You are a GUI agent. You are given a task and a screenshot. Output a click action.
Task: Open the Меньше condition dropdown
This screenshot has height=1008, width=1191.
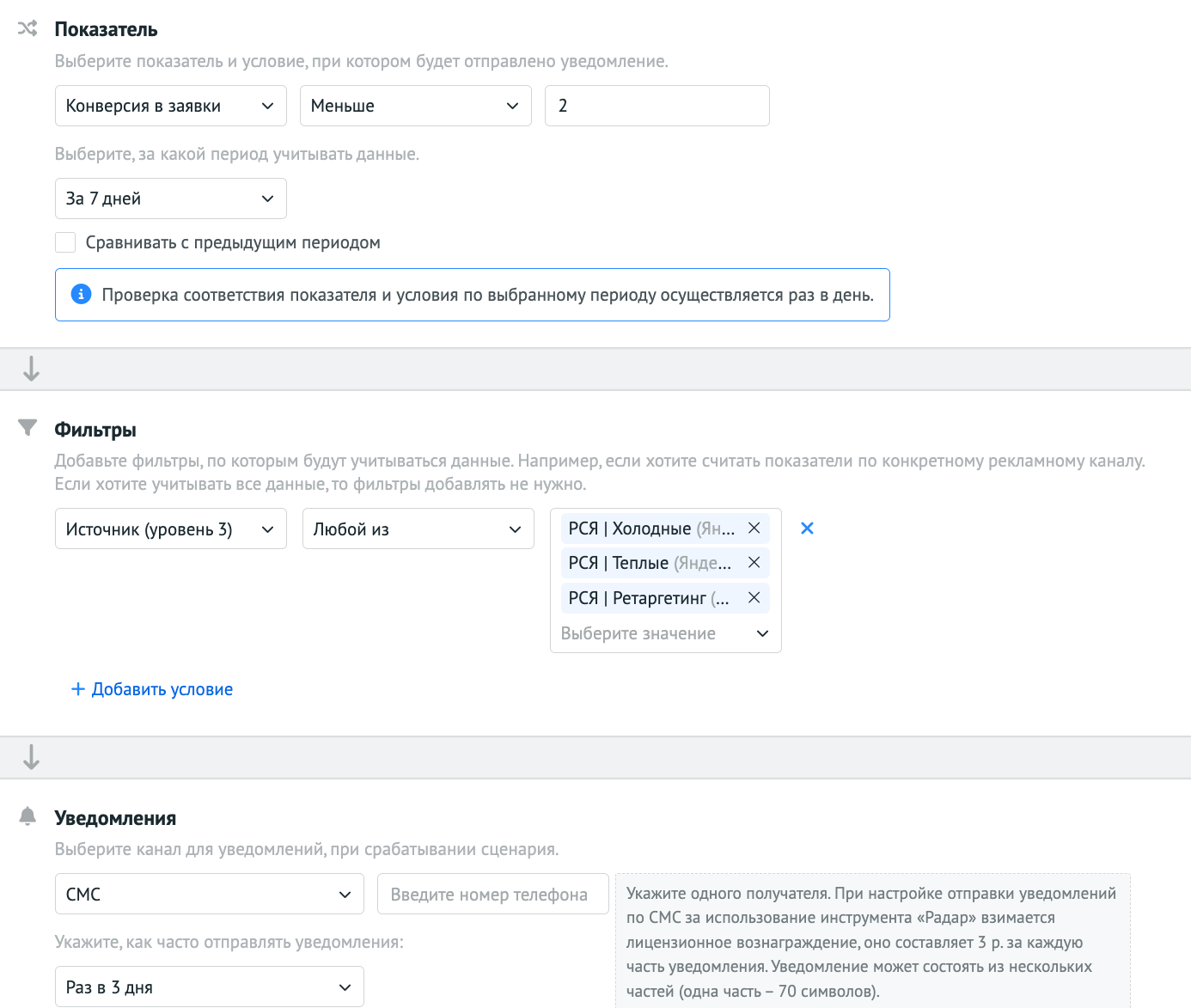click(415, 106)
